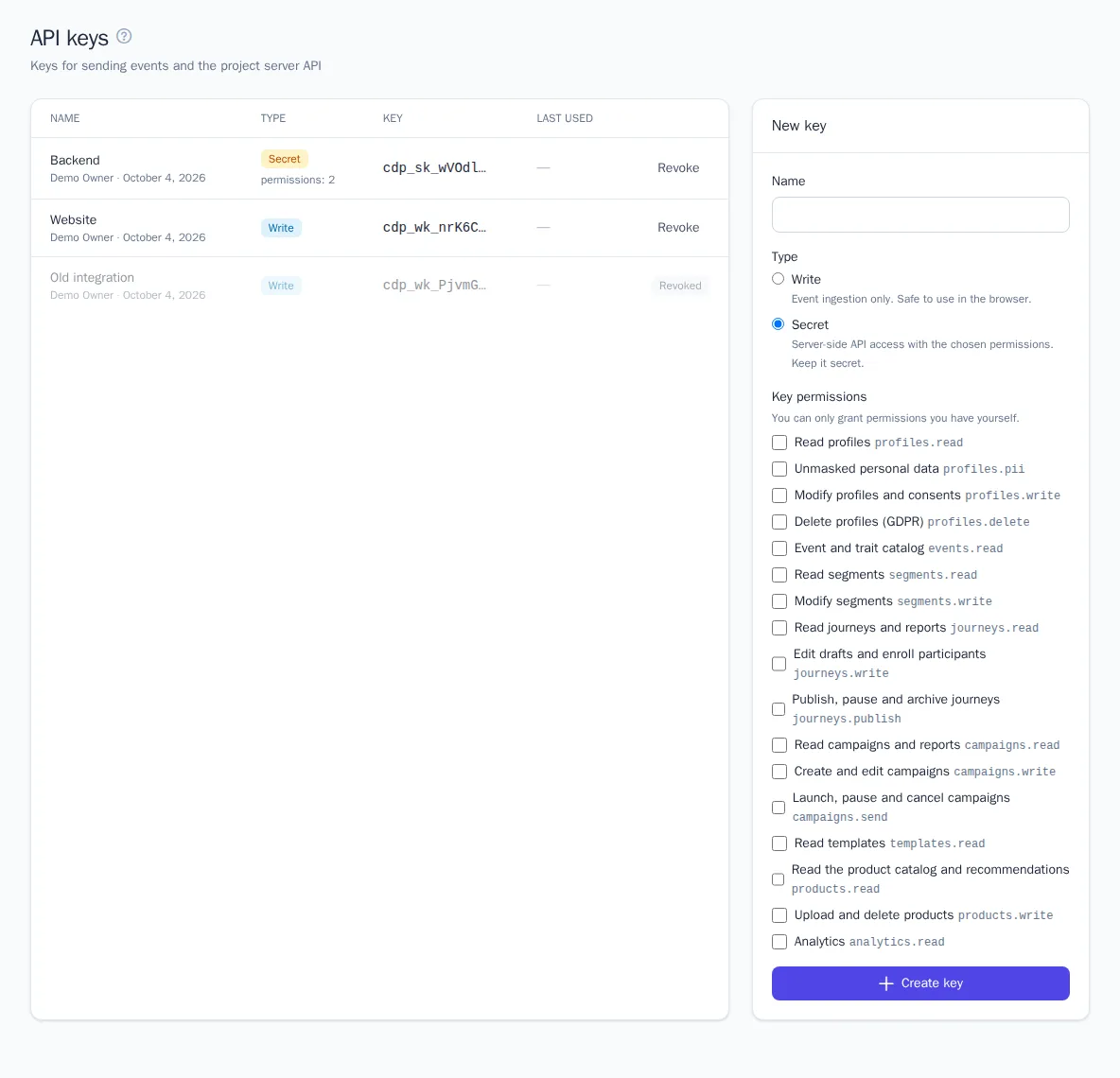
Task: Click the Secret badge on Backend row
Action: point(285,159)
